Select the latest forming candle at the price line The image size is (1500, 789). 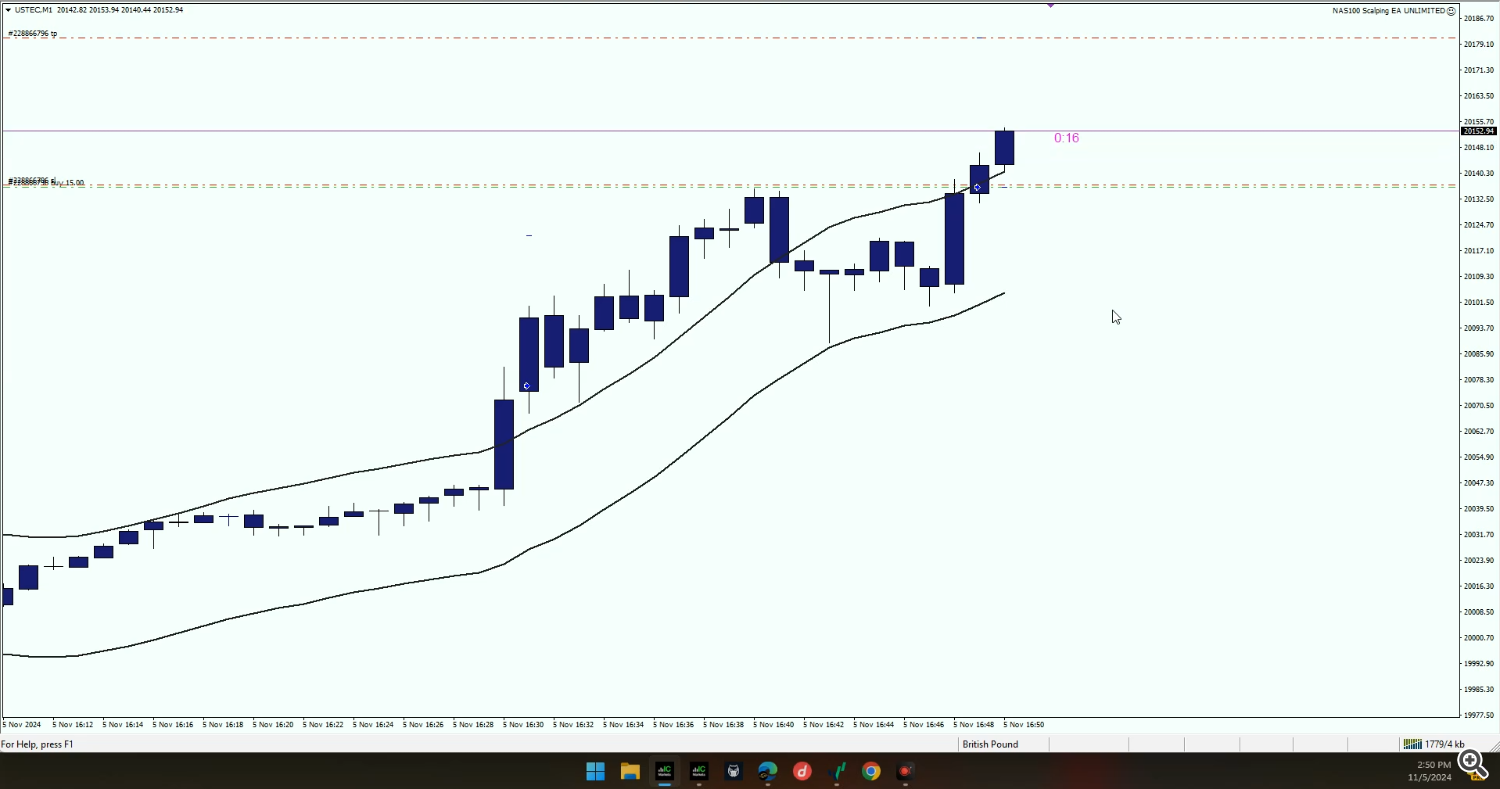click(x=1004, y=148)
